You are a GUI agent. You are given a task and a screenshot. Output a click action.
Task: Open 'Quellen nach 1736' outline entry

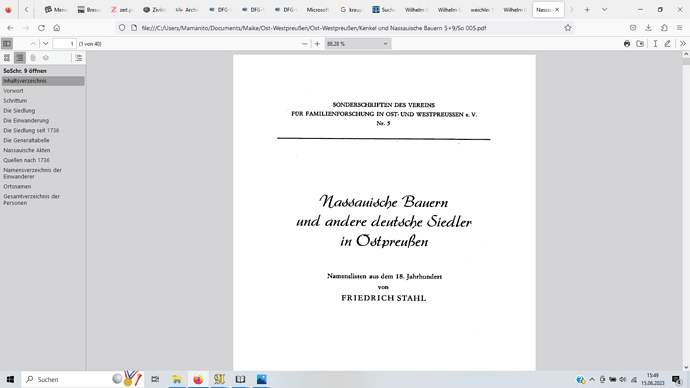tap(26, 160)
